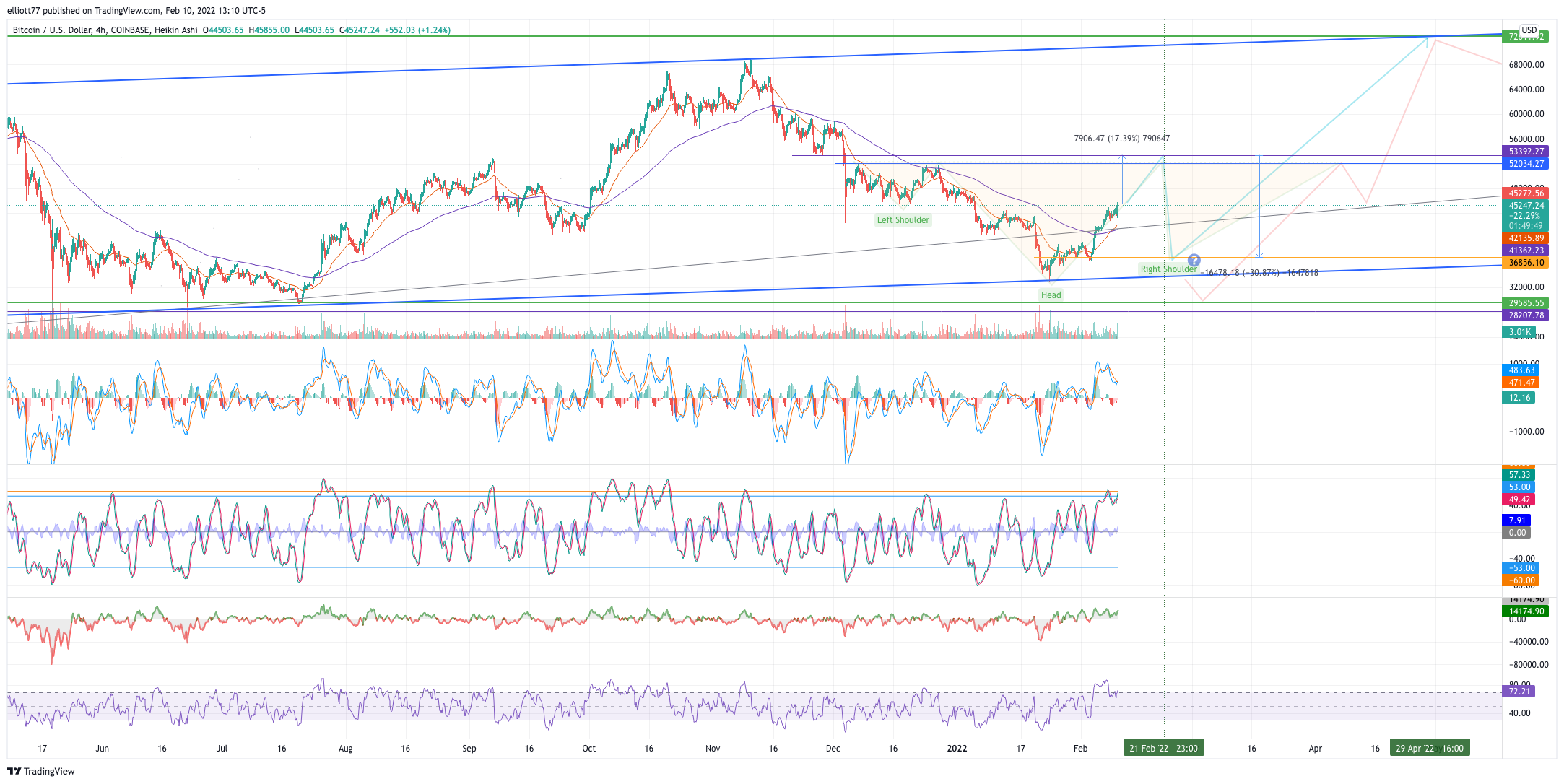1564x784 pixels.
Task: Click the 7.91 blue oscillator value
Action: 1517,521
